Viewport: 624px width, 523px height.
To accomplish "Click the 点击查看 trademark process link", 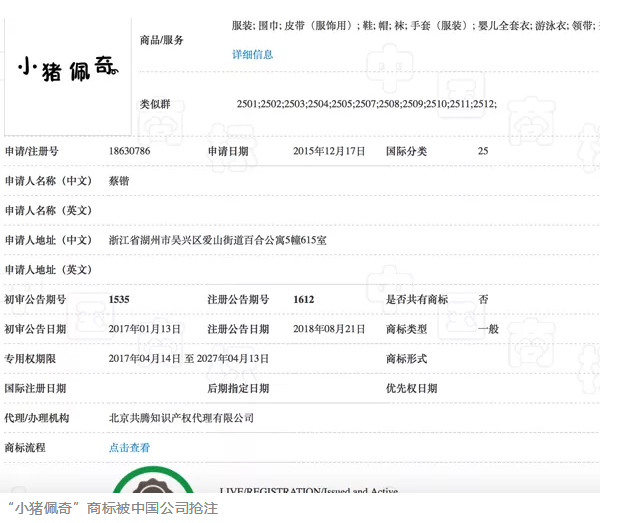I will click(129, 448).
